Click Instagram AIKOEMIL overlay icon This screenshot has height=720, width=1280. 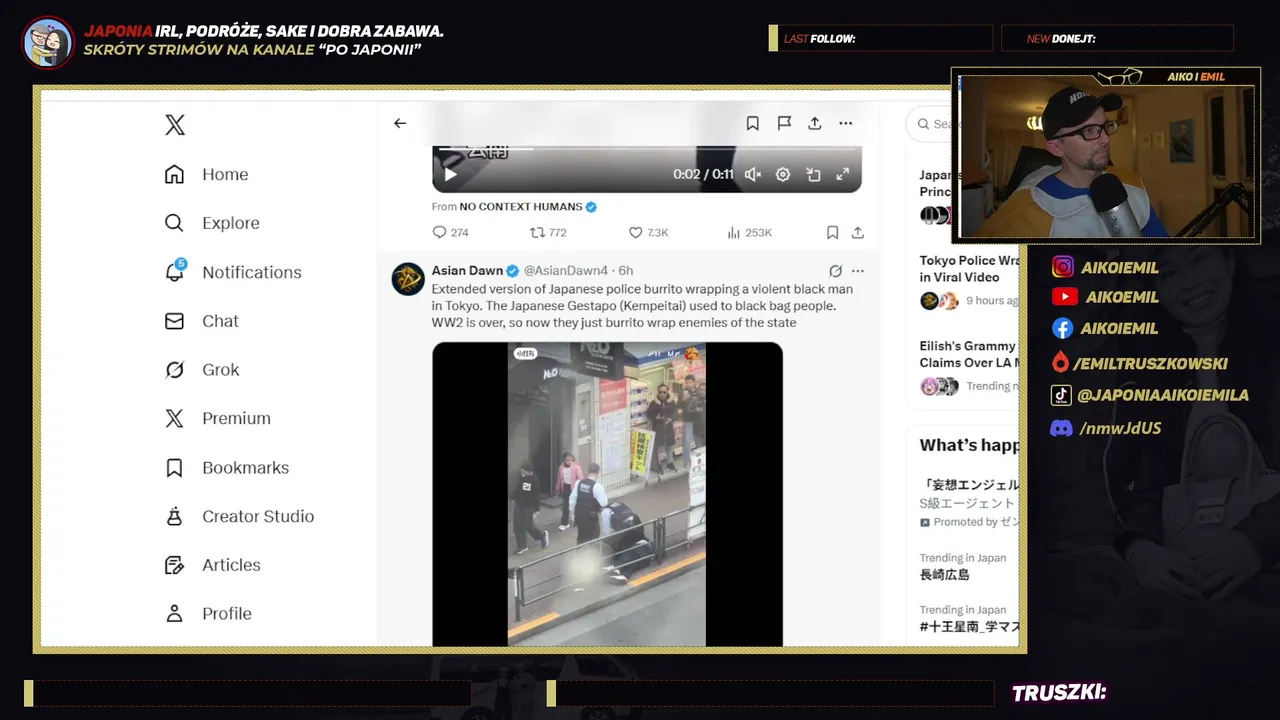(x=1063, y=267)
